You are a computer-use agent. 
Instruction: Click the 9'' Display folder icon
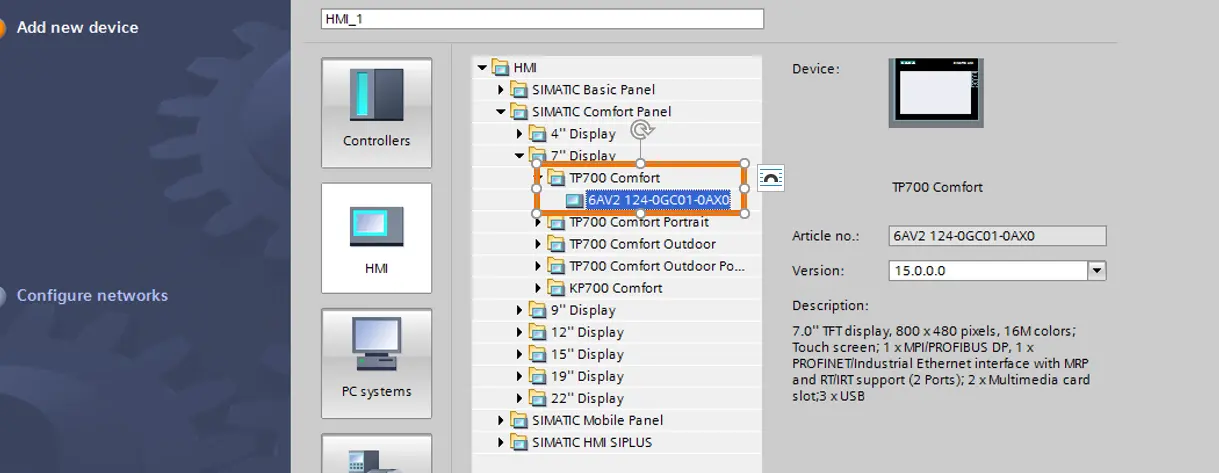pyautogui.click(x=537, y=310)
